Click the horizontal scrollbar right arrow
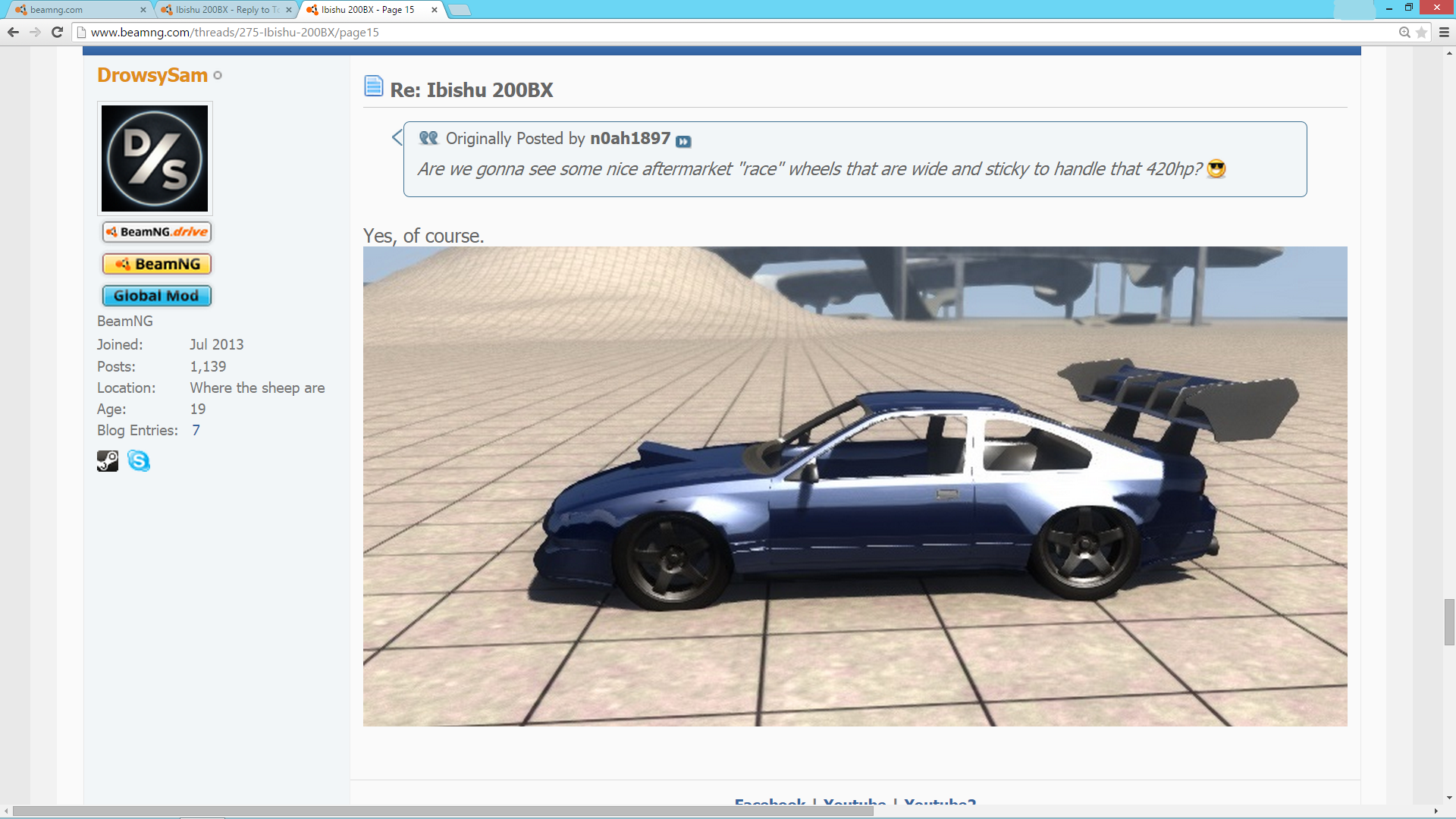 [1436, 811]
